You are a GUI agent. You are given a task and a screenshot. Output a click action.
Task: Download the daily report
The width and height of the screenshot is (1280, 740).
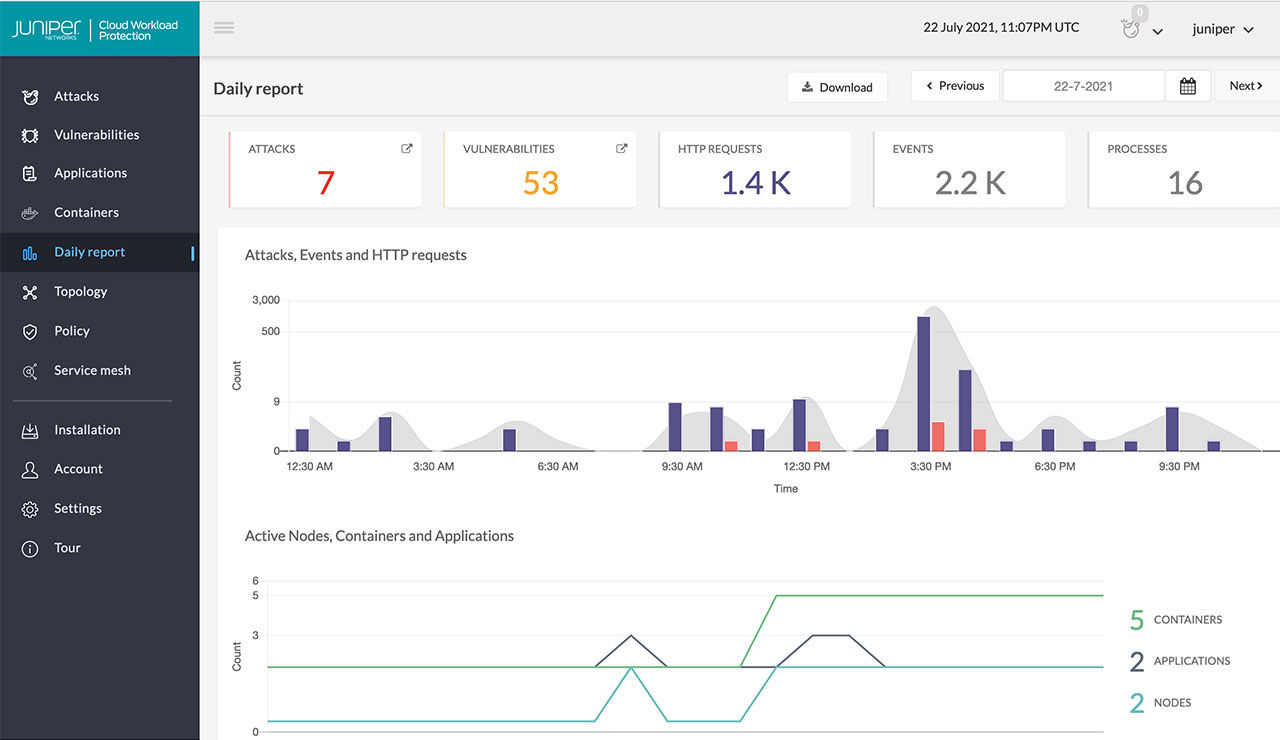click(x=837, y=87)
